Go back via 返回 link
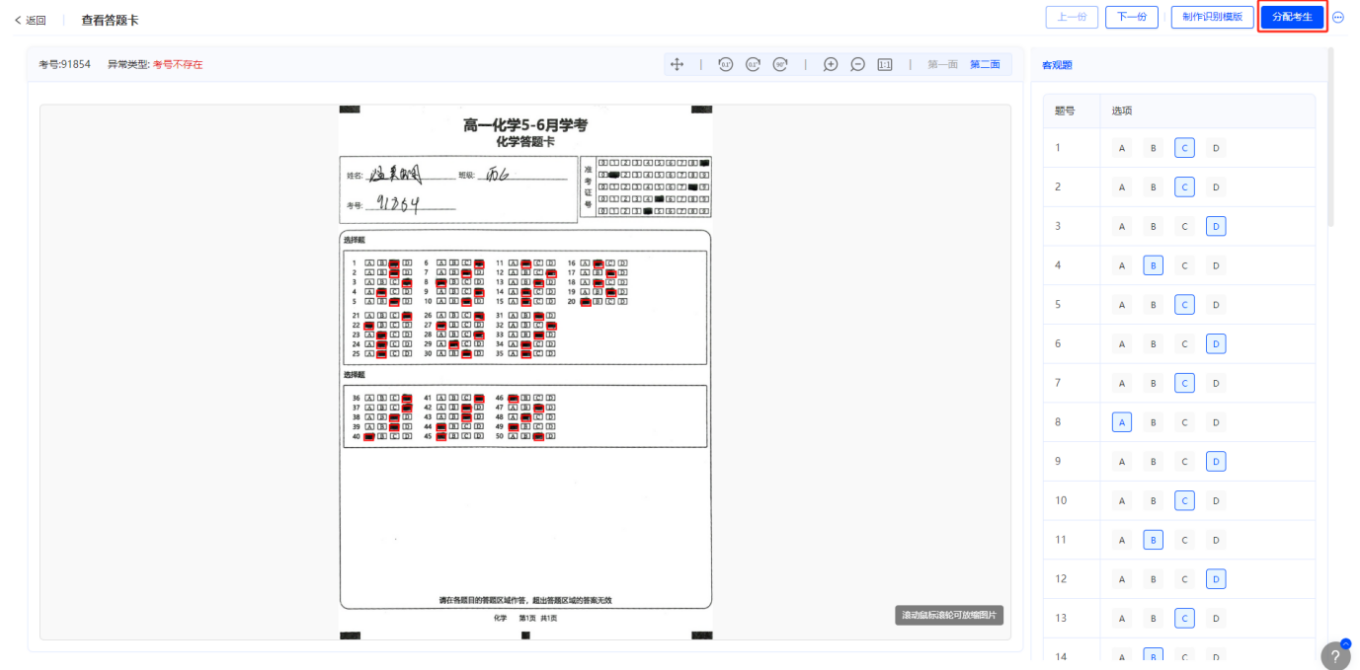The height and width of the screenshot is (670, 1360). (30, 20)
